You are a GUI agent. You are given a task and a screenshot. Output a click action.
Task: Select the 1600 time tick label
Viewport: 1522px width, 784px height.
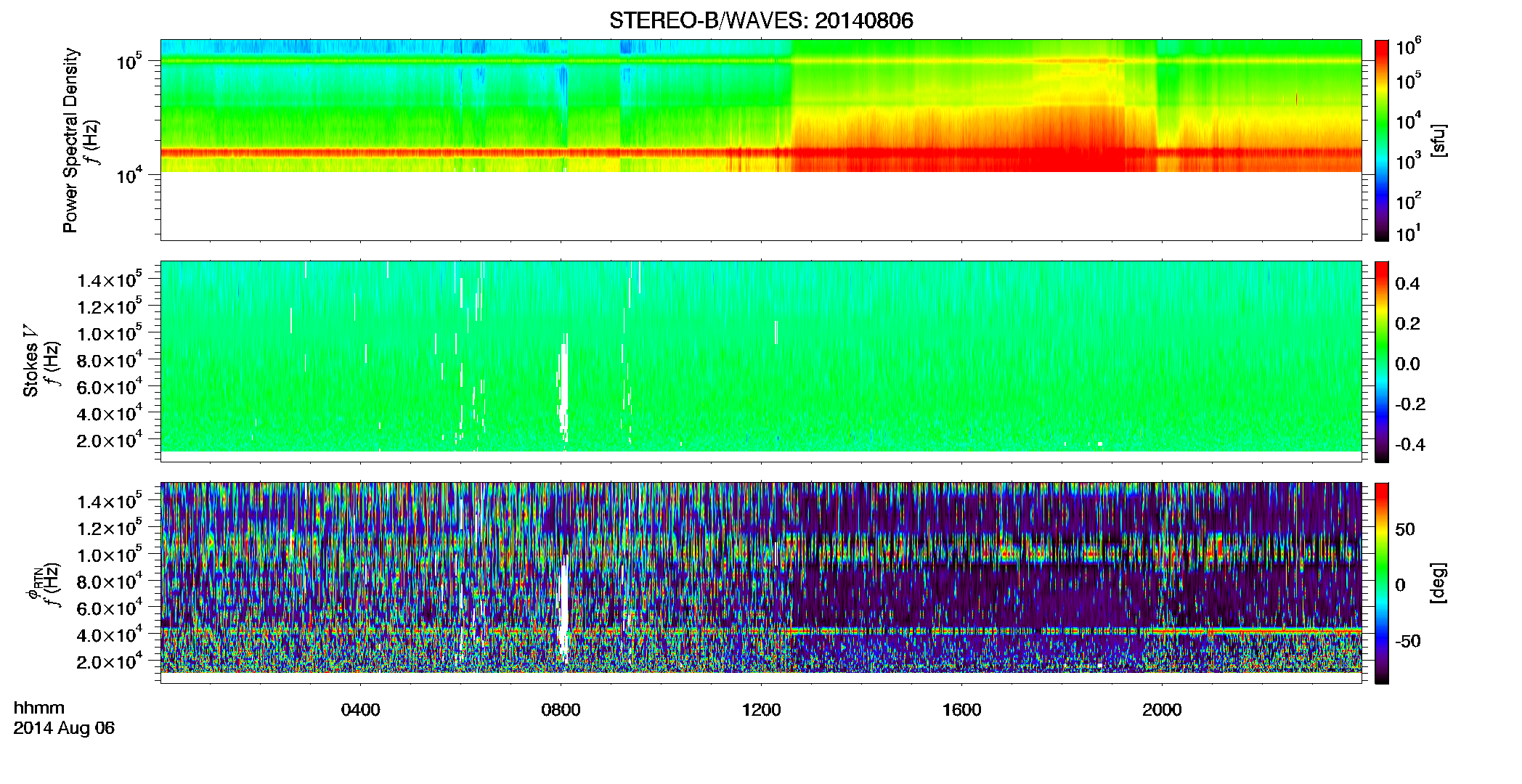[961, 710]
